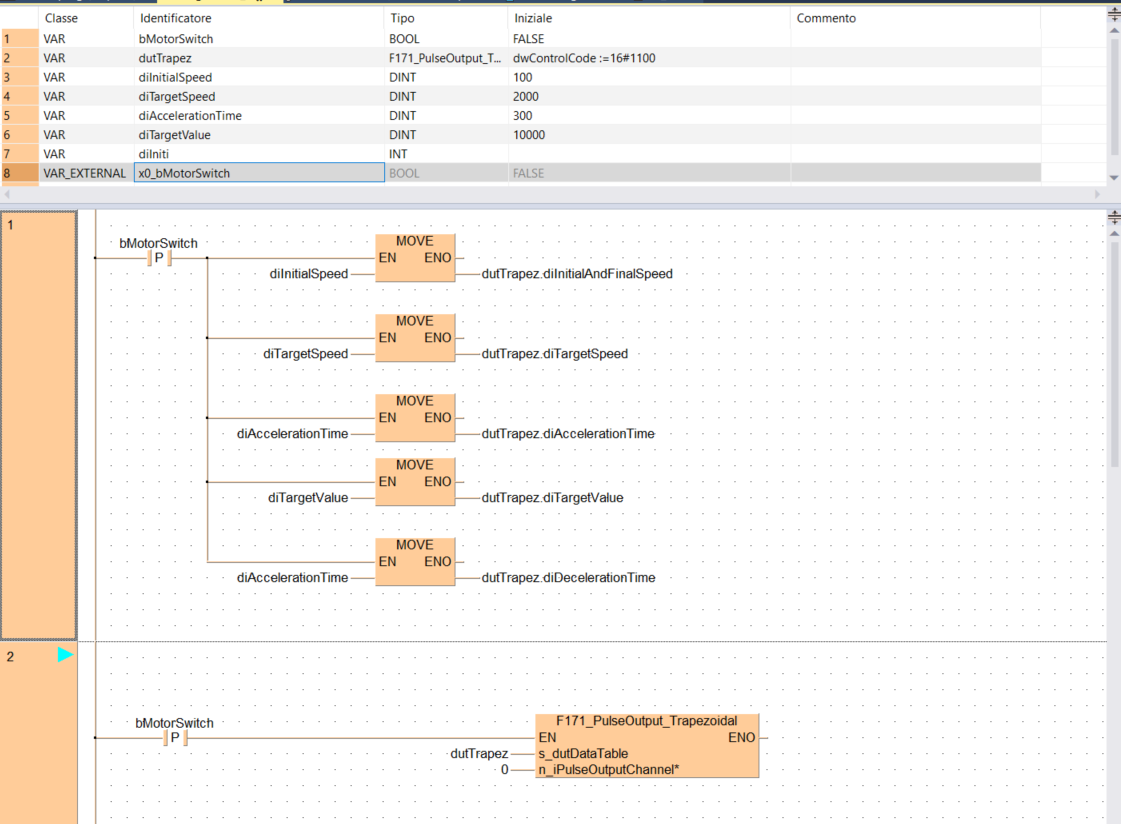The width and height of the screenshot is (1121, 824).
Task: Click the initial value 2000 of diTargetSpeed
Action: 526,97
